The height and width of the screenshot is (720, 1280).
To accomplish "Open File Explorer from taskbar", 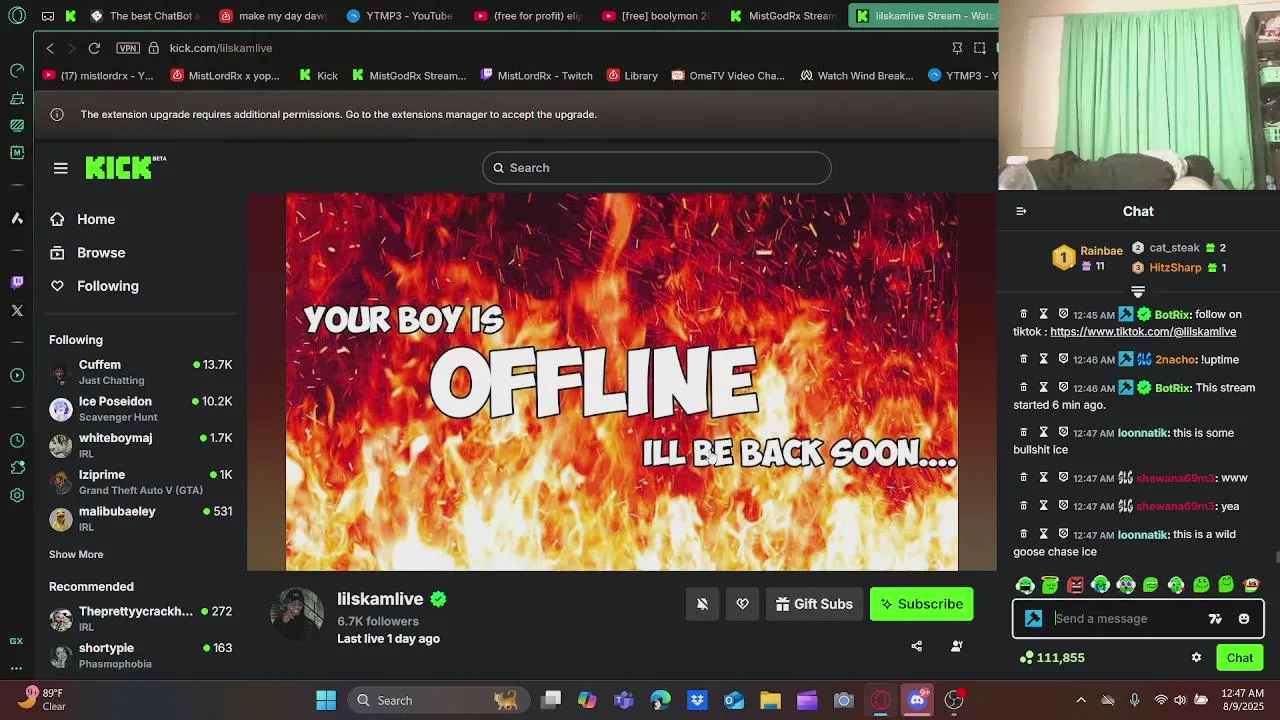I will 770,700.
